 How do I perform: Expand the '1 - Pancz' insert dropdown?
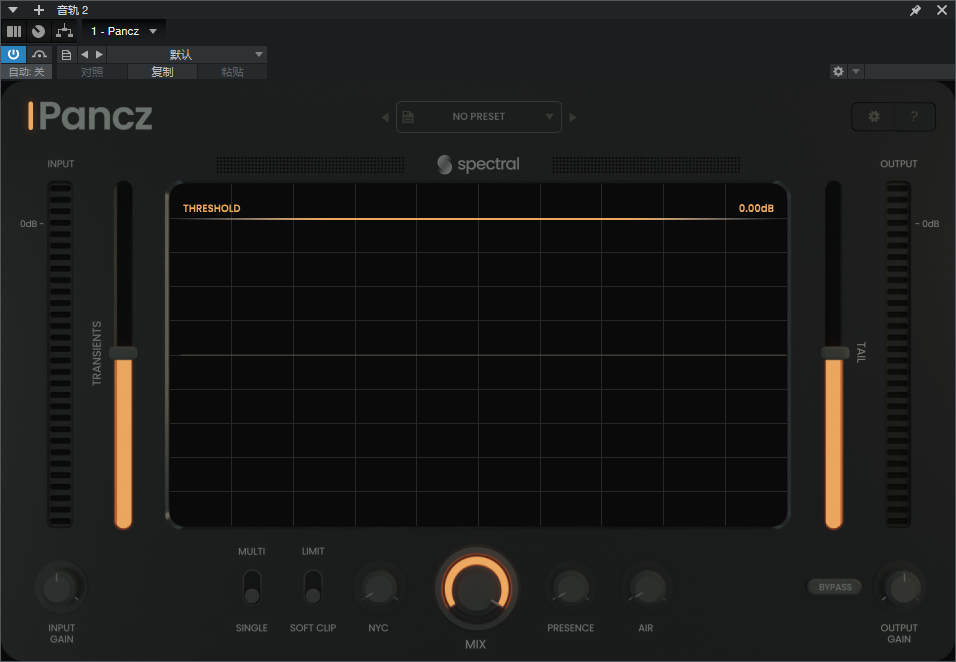(x=124, y=31)
